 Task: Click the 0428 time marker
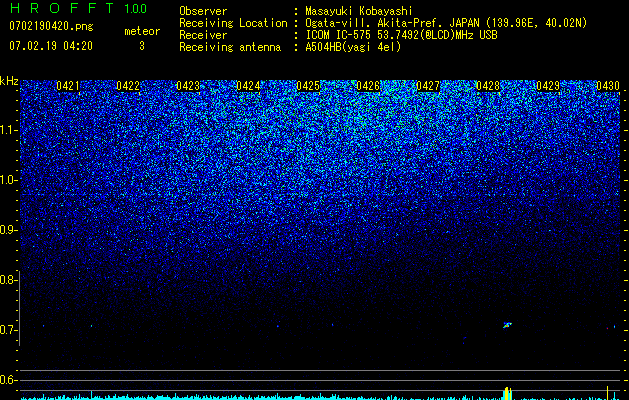tap(488, 86)
